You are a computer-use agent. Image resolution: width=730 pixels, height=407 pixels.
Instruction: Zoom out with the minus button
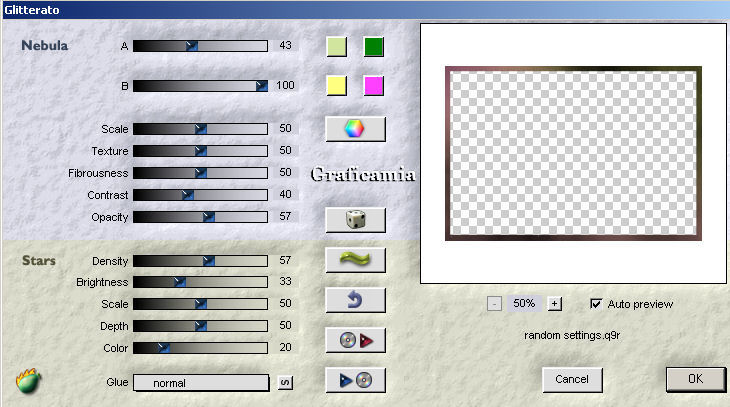pos(494,304)
